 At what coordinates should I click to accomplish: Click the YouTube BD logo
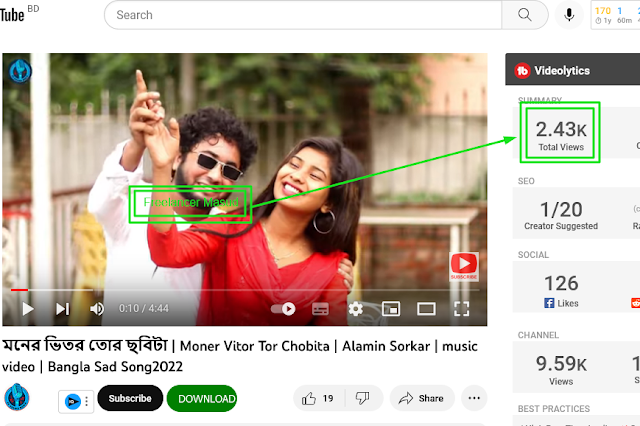click(x=19, y=14)
